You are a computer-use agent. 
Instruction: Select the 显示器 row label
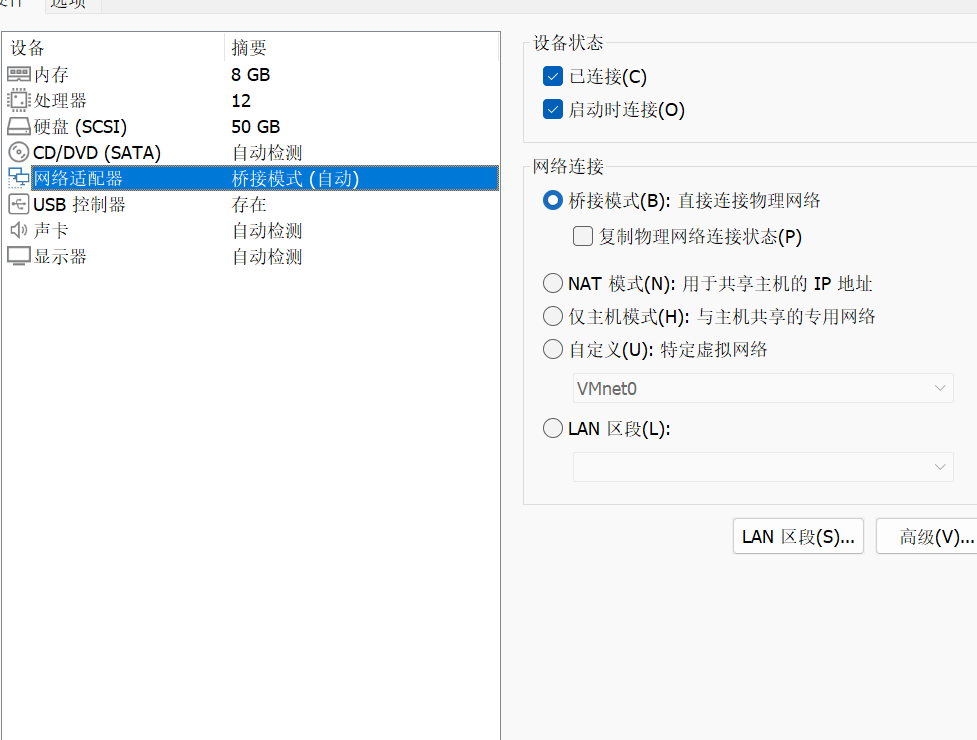tap(60, 256)
